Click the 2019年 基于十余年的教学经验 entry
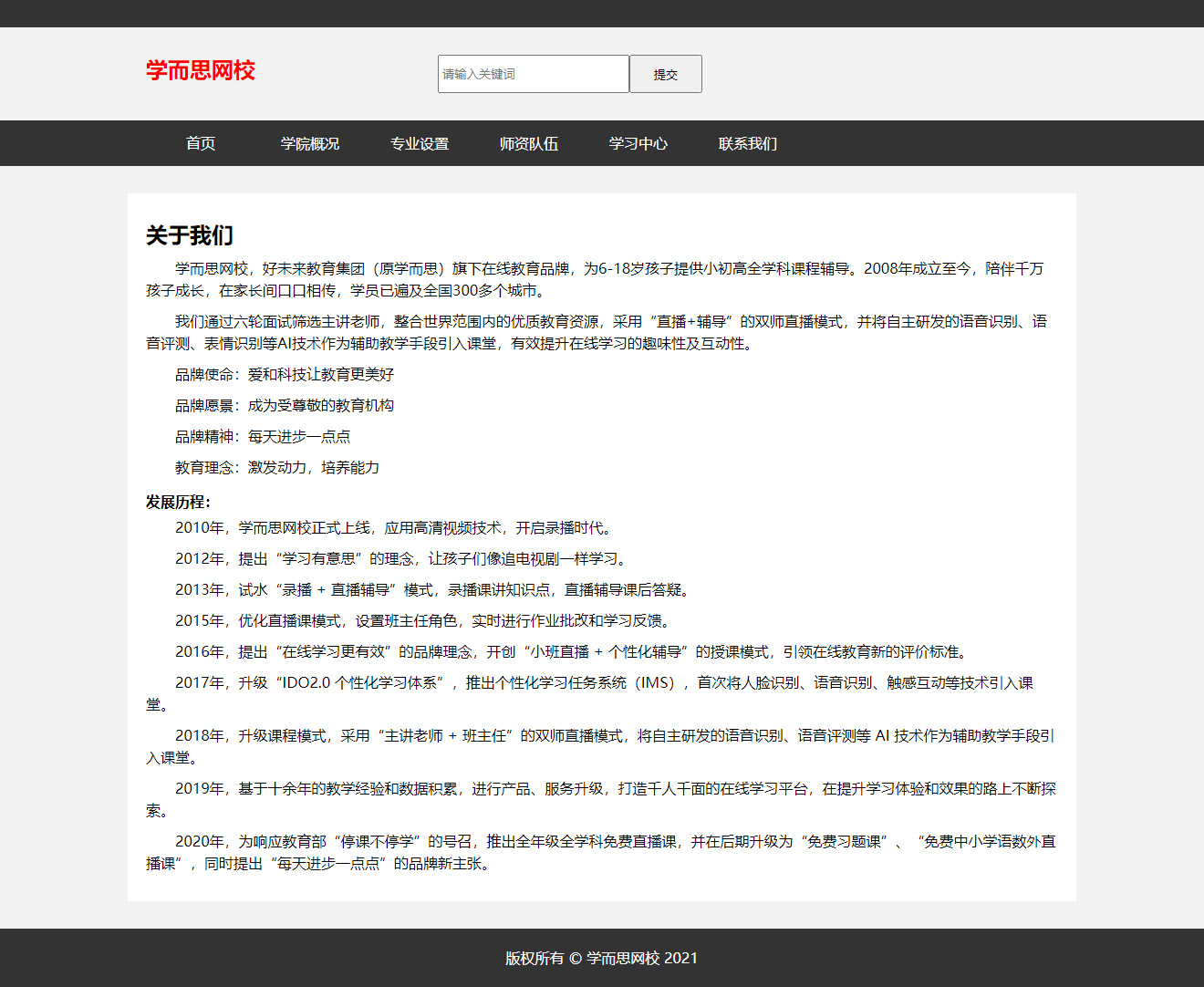The width and height of the screenshot is (1204, 987). pyautogui.click(x=602, y=799)
